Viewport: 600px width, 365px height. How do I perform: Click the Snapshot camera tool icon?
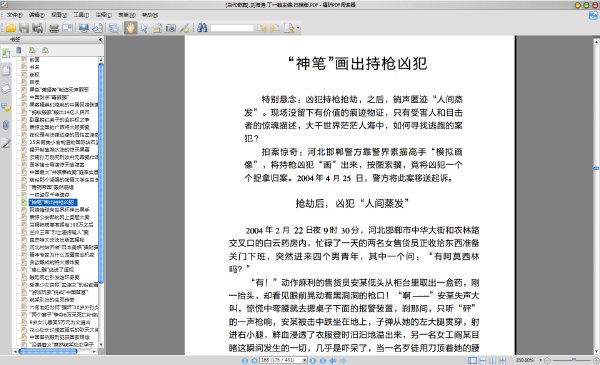pyautogui.click(x=171, y=28)
